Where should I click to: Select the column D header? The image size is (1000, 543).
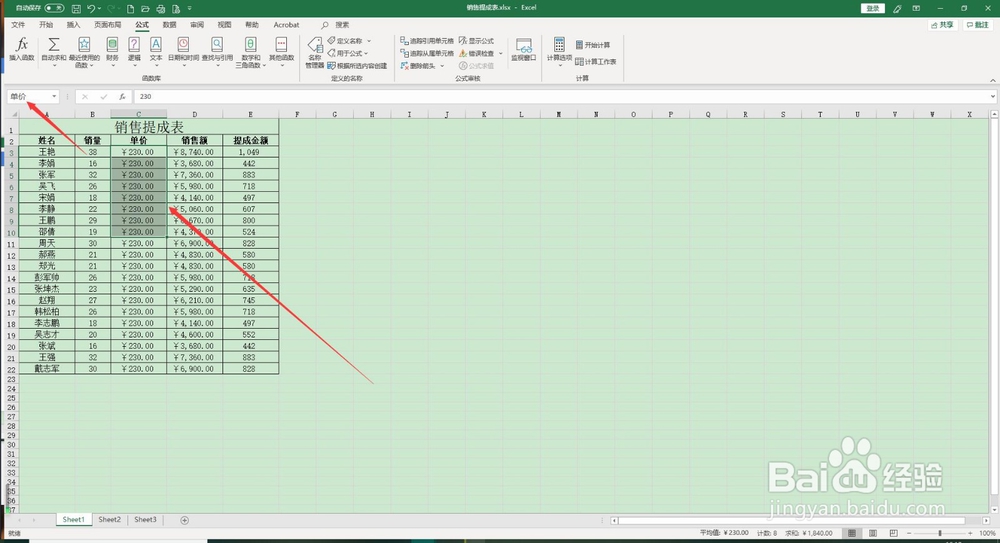pos(195,114)
